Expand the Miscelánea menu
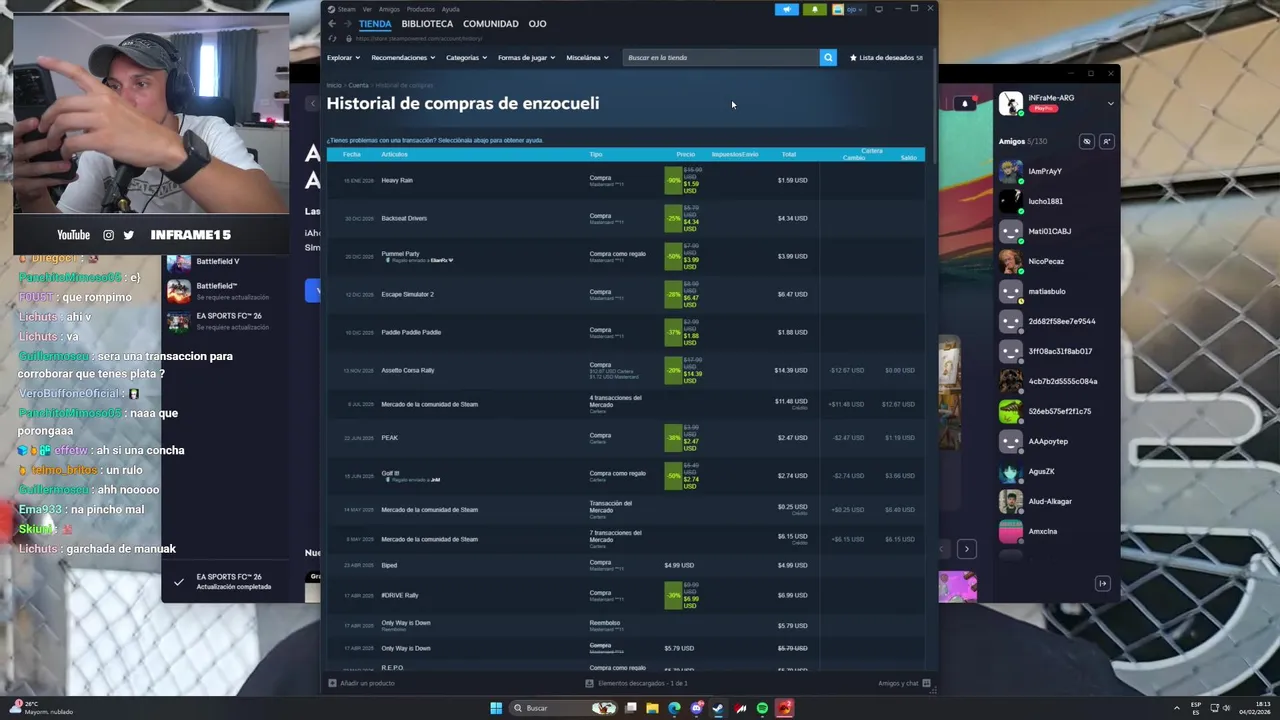Viewport: 1280px width, 720px height. click(587, 58)
